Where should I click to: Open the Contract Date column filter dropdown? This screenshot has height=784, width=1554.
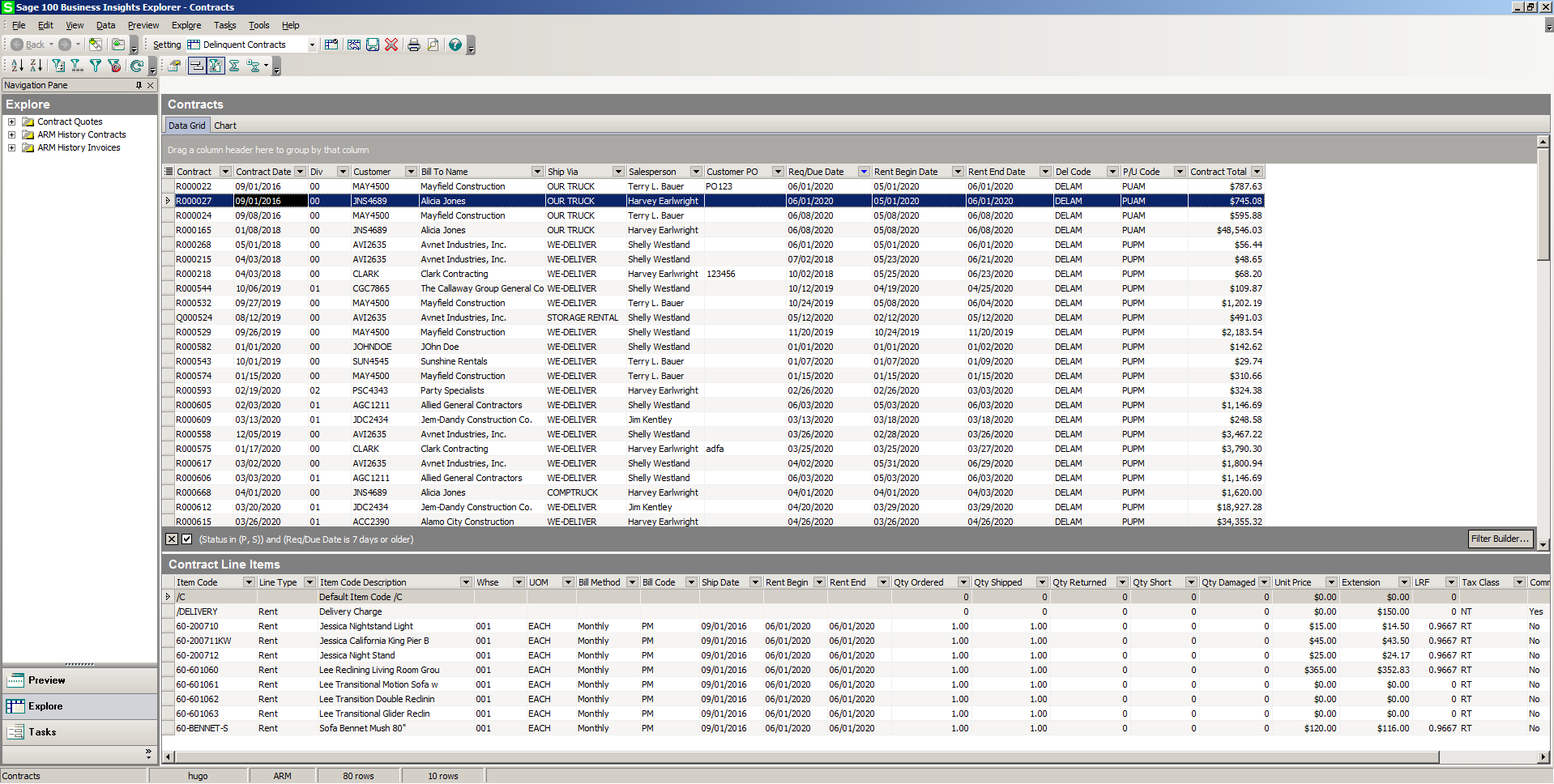300,172
